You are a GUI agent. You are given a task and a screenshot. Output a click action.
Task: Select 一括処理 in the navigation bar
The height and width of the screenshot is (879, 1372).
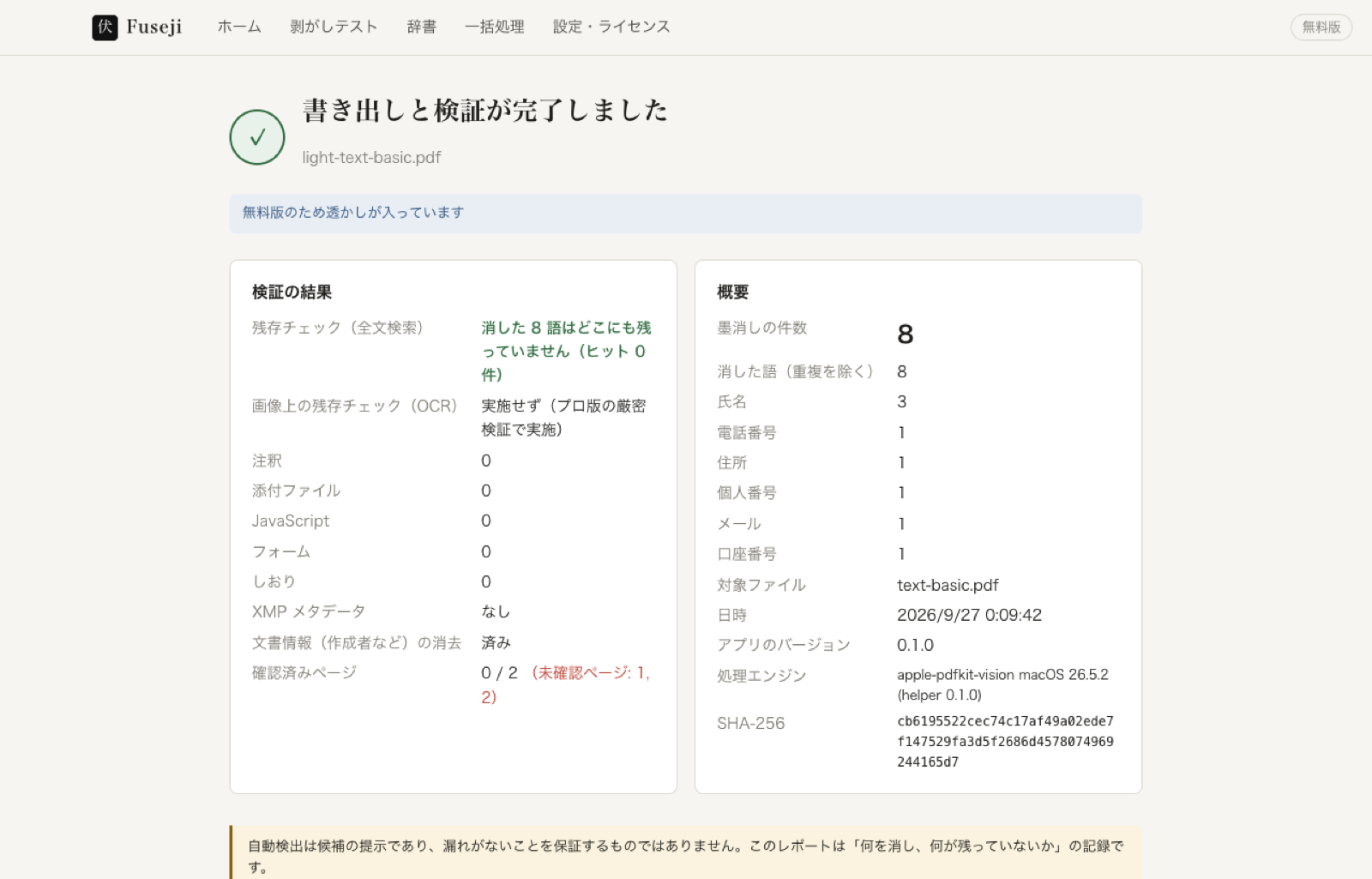pos(495,27)
